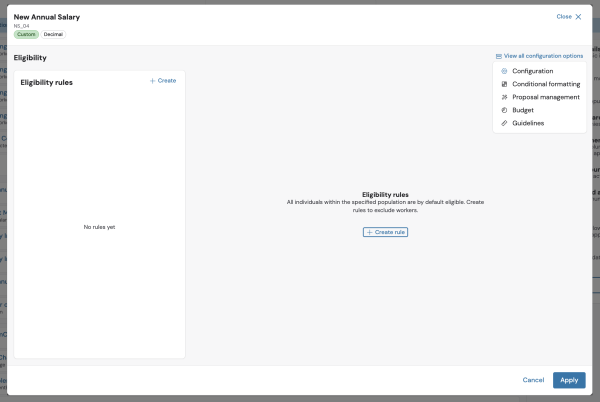The image size is (600, 402).
Task: Select the Budget menu item
Action: 539,110
